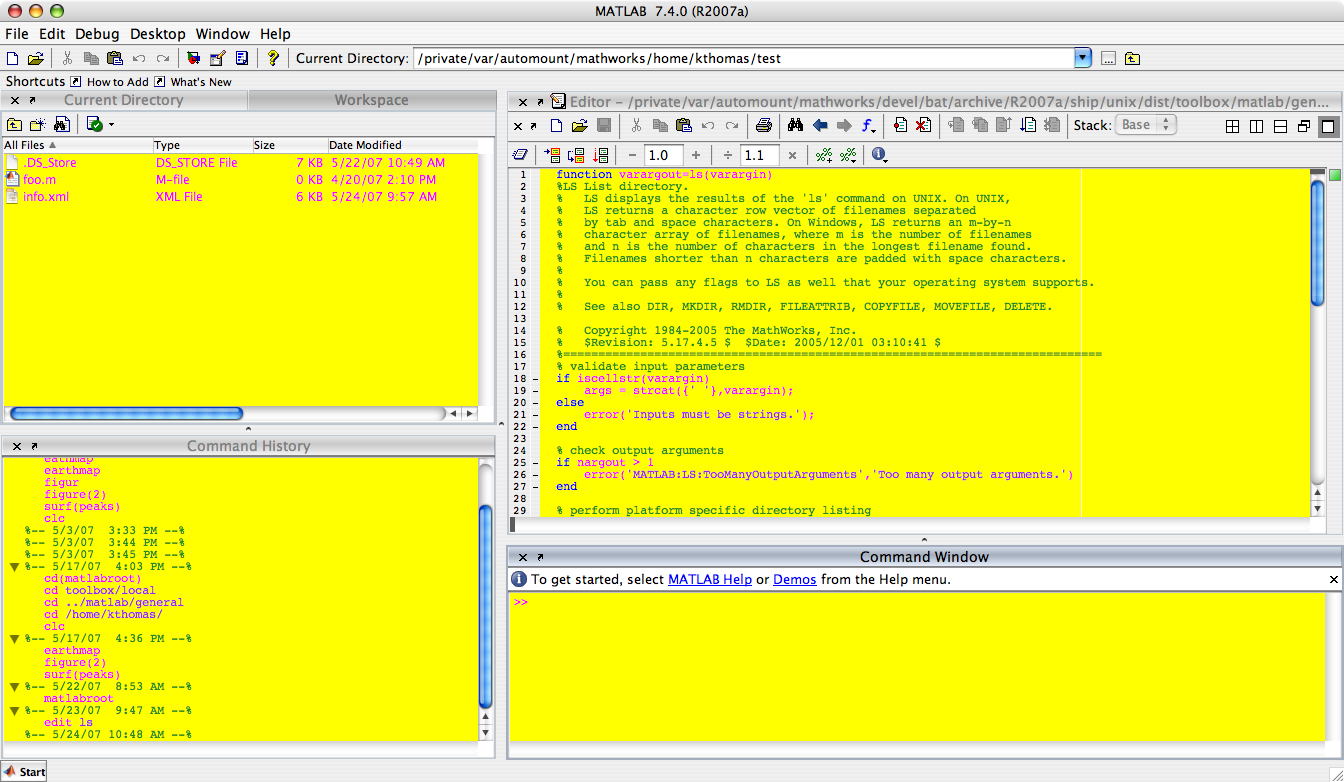This screenshot has height=782, width=1344.
Task: Collapse the 5/17/07 4:03 PM history group
Action: (x=15, y=567)
